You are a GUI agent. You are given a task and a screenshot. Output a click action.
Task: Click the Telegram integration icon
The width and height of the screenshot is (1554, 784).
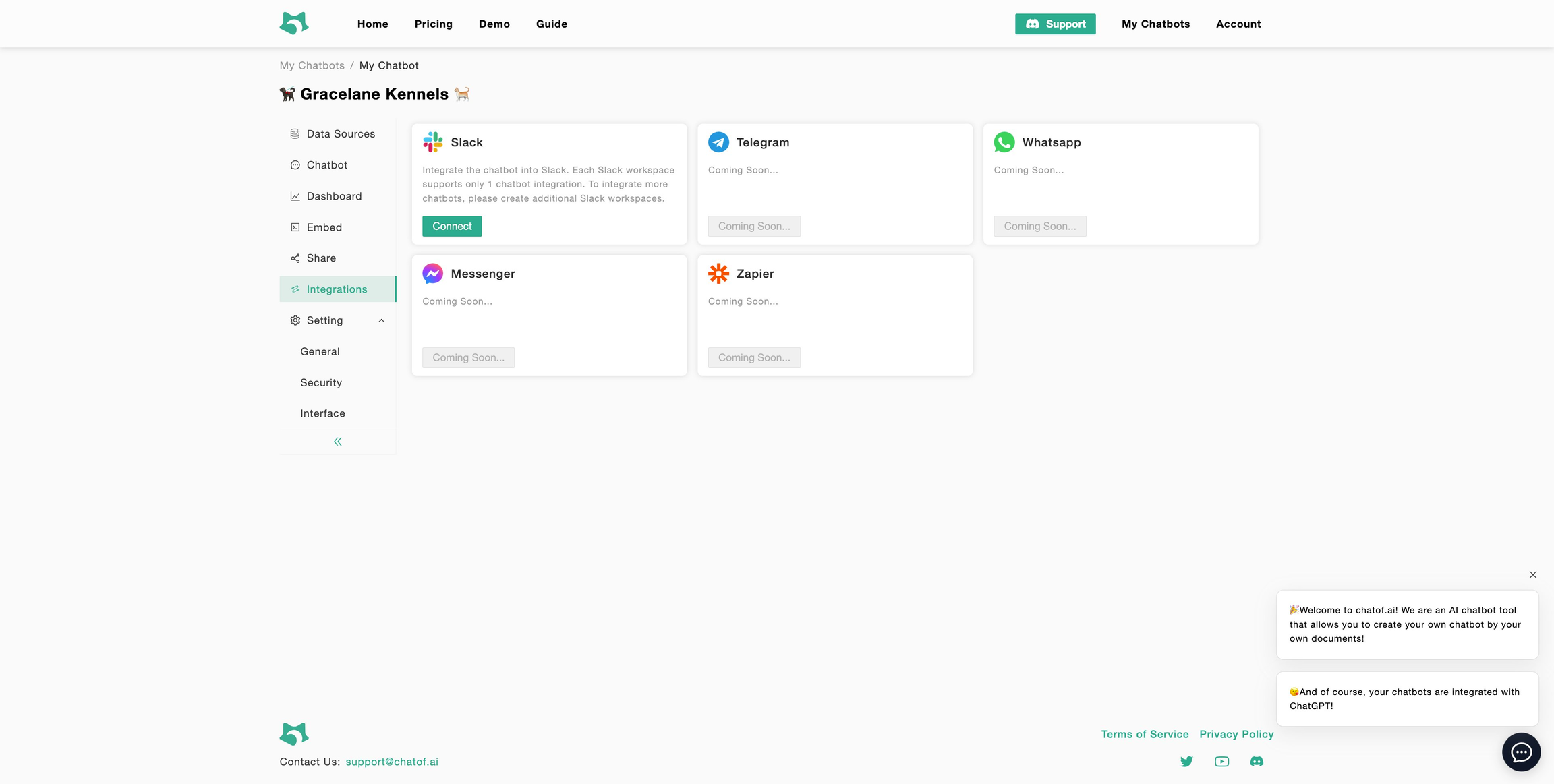click(718, 141)
